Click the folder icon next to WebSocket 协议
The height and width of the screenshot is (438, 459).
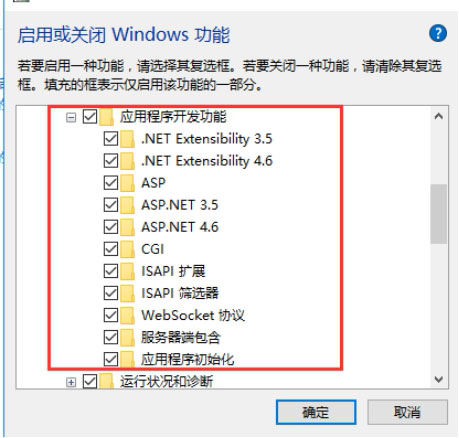coord(127,315)
